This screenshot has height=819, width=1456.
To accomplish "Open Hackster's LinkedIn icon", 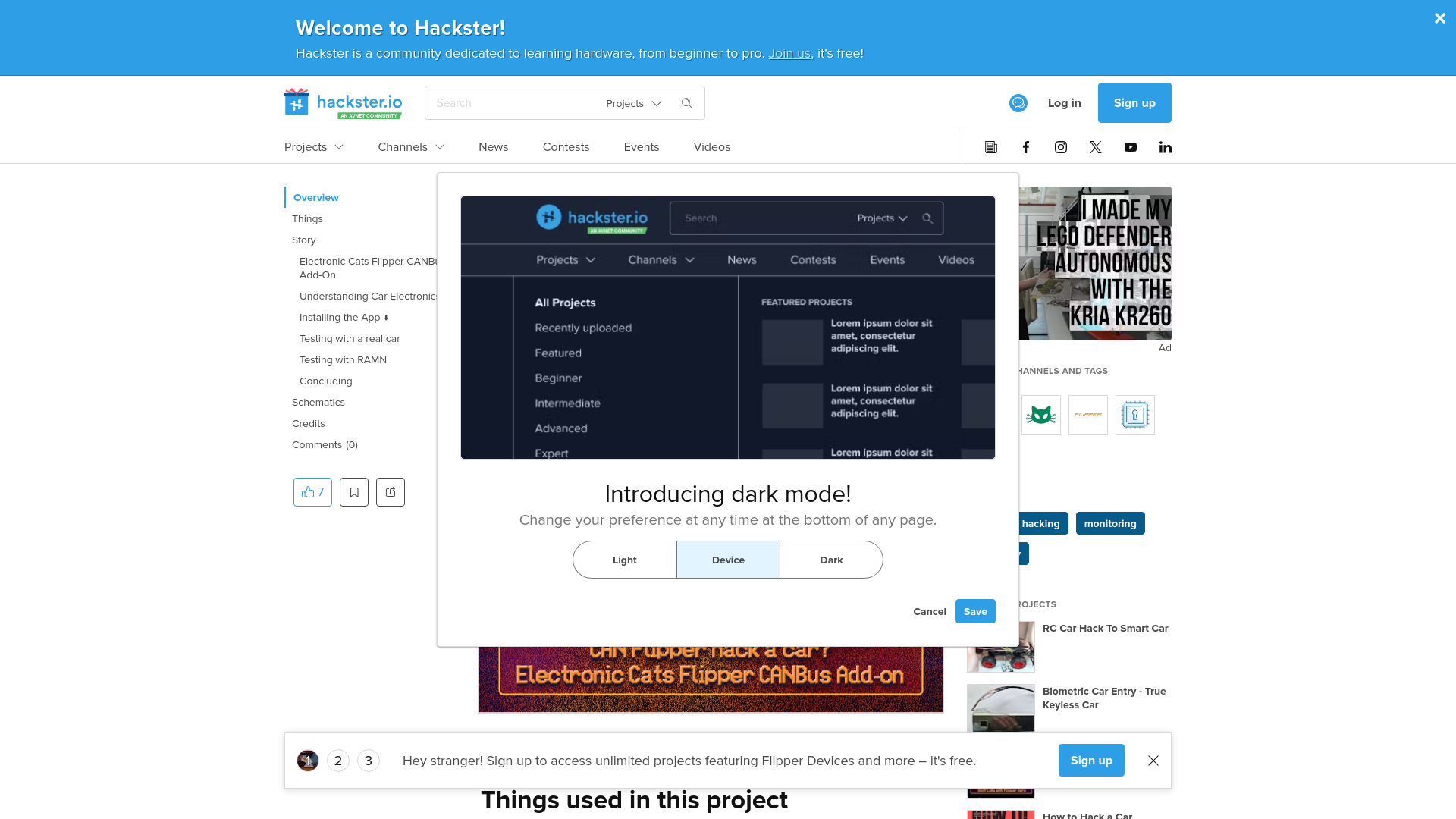I will [x=1166, y=147].
